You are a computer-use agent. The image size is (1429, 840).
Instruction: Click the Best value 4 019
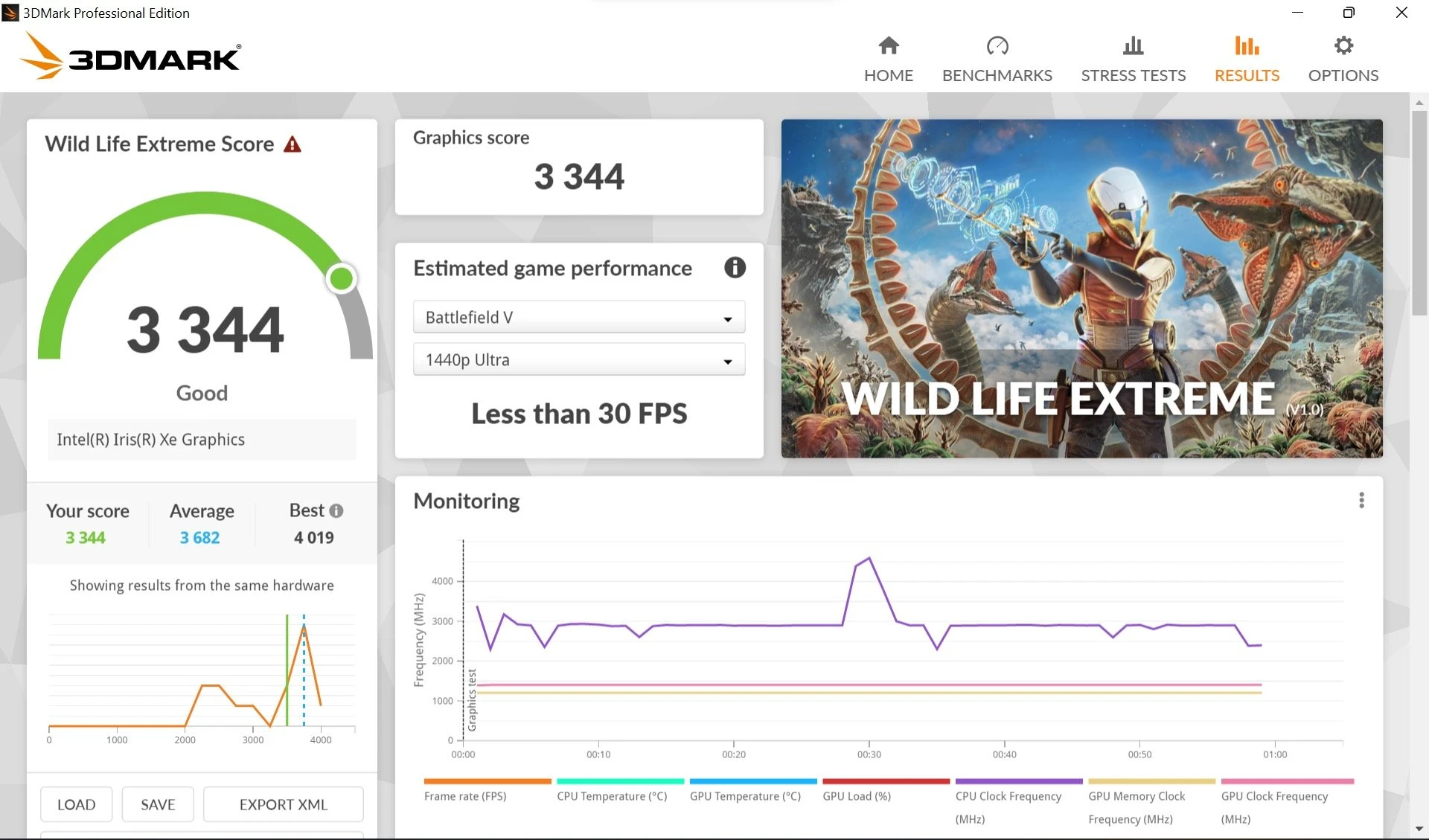[314, 537]
